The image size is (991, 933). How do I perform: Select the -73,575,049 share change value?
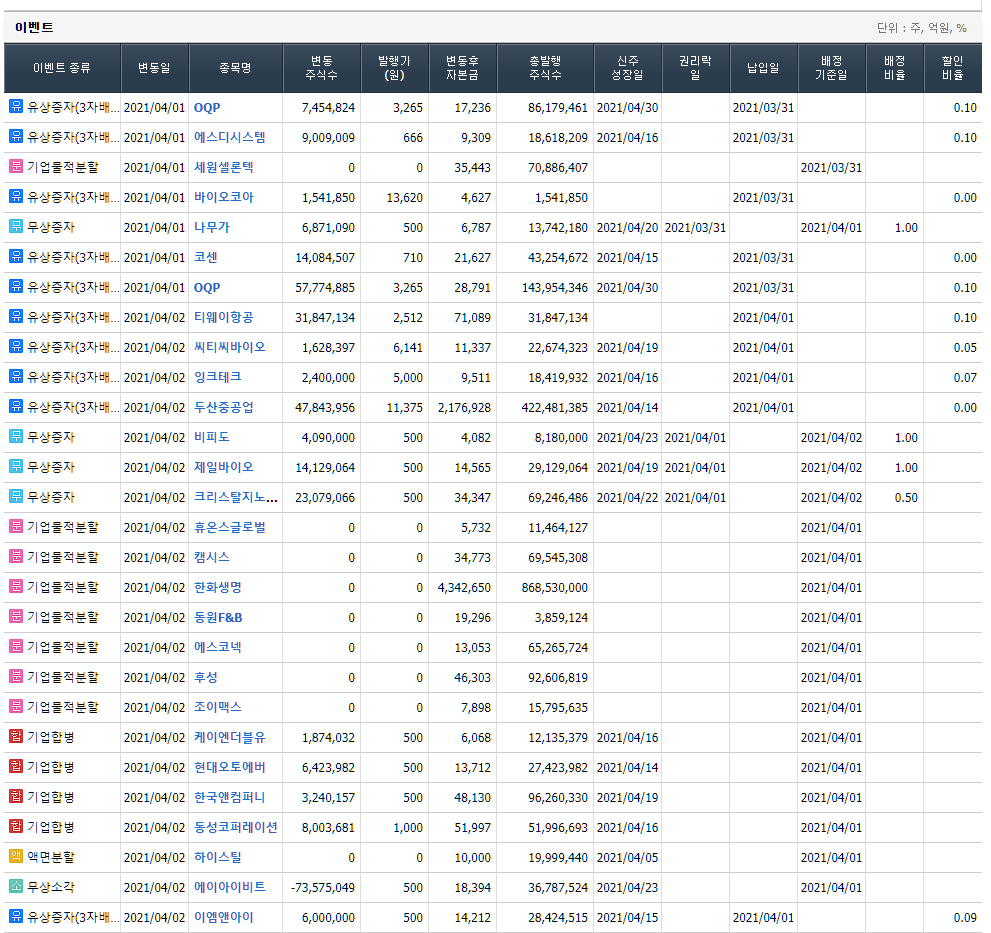(x=323, y=887)
